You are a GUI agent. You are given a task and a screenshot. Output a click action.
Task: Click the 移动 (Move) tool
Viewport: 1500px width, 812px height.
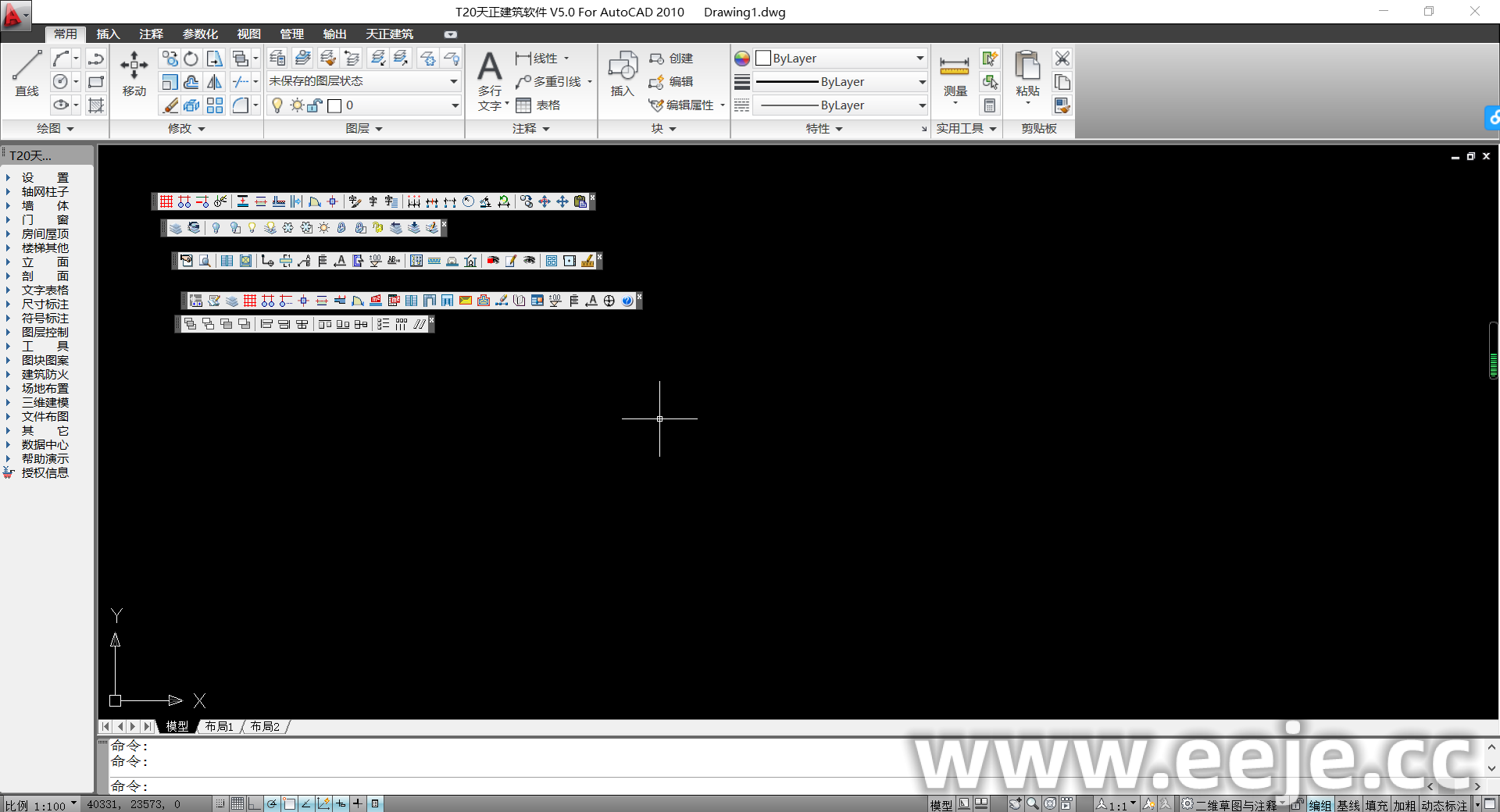tap(134, 72)
